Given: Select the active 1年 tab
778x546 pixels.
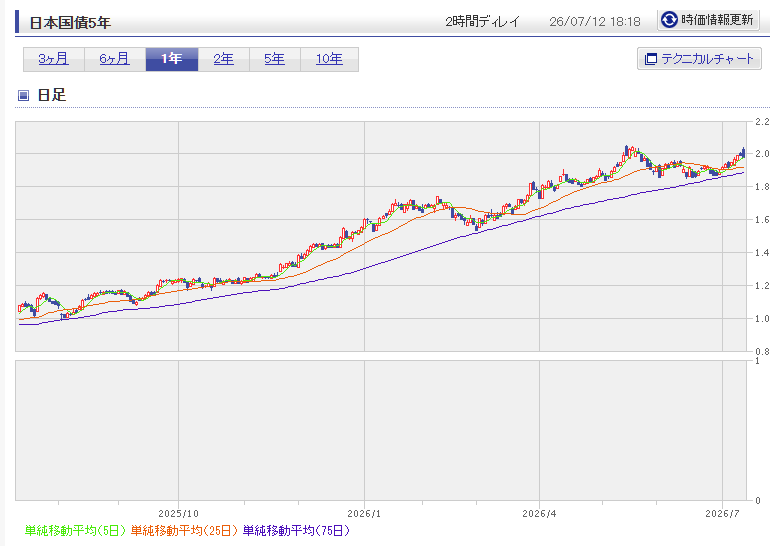Looking at the screenshot, I should [x=172, y=59].
